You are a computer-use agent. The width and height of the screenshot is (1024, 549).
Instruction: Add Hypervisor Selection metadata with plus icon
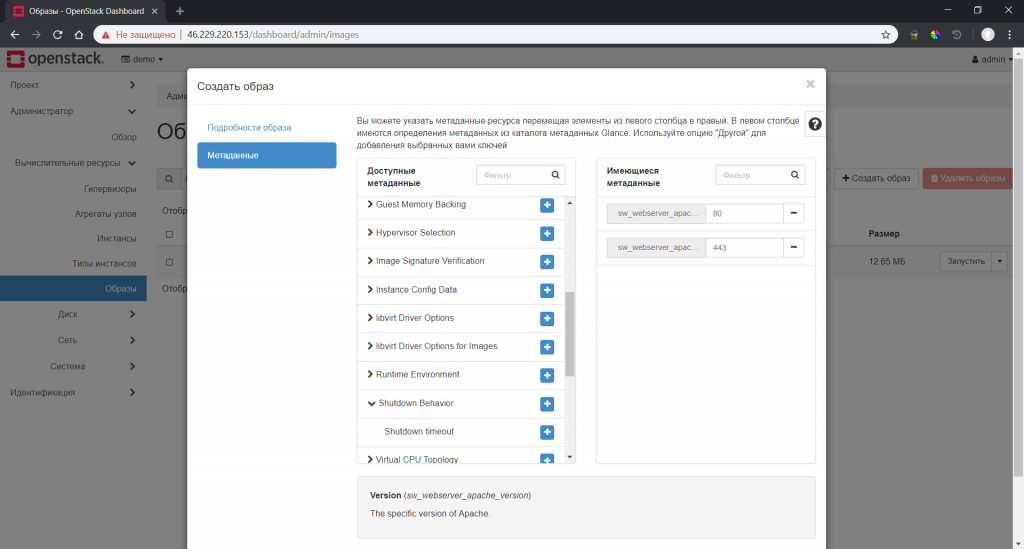(547, 234)
